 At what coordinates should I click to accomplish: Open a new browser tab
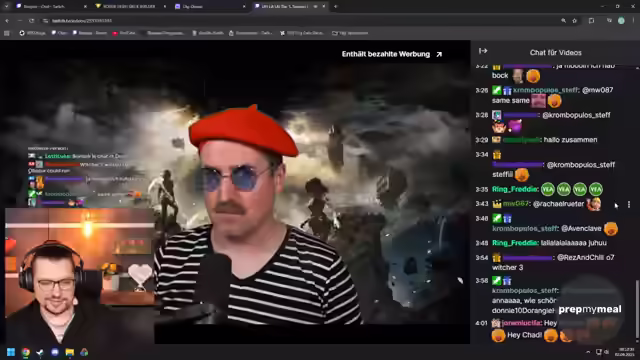(336, 6)
